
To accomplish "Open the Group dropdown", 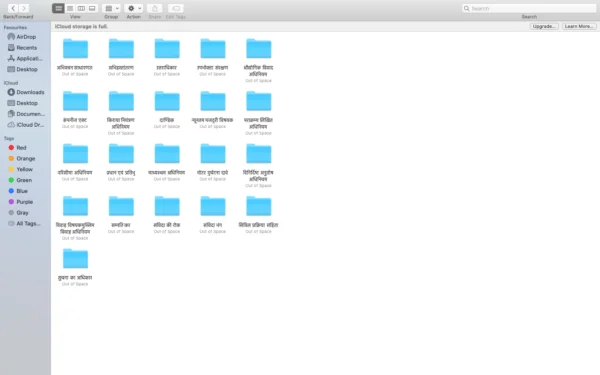I will pos(111,8).
